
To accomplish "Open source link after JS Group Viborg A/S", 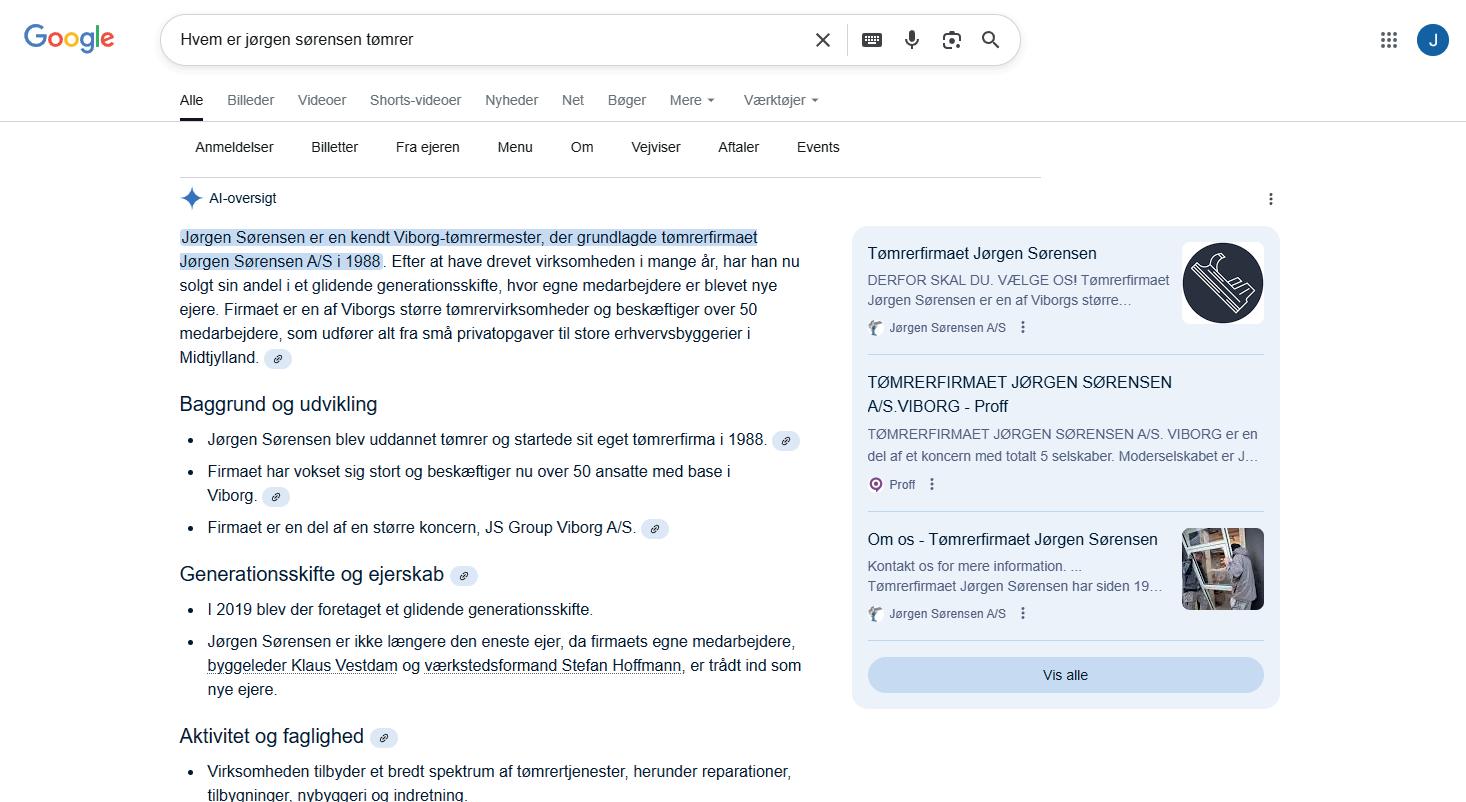I will point(655,529).
